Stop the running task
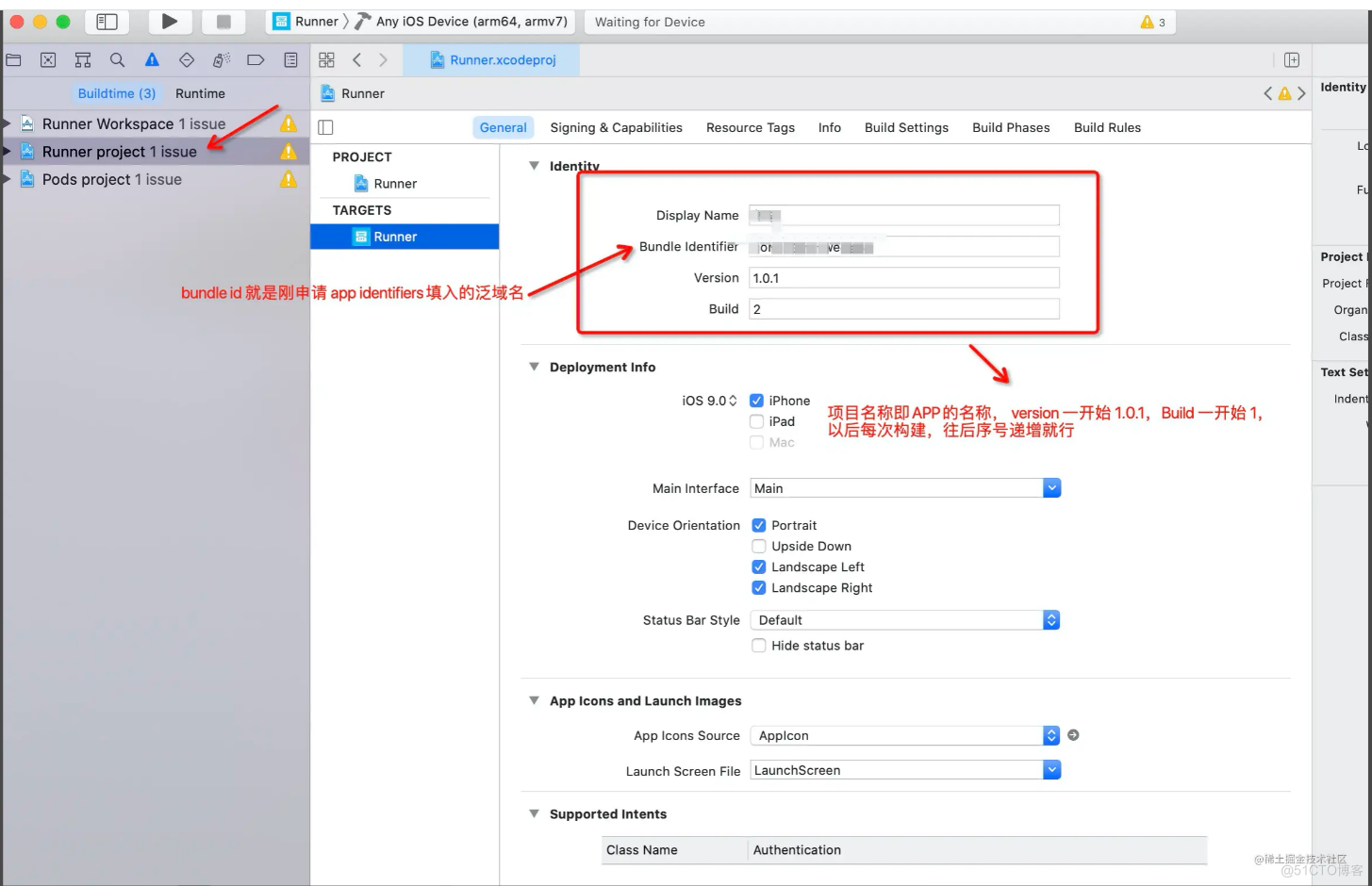 (223, 21)
